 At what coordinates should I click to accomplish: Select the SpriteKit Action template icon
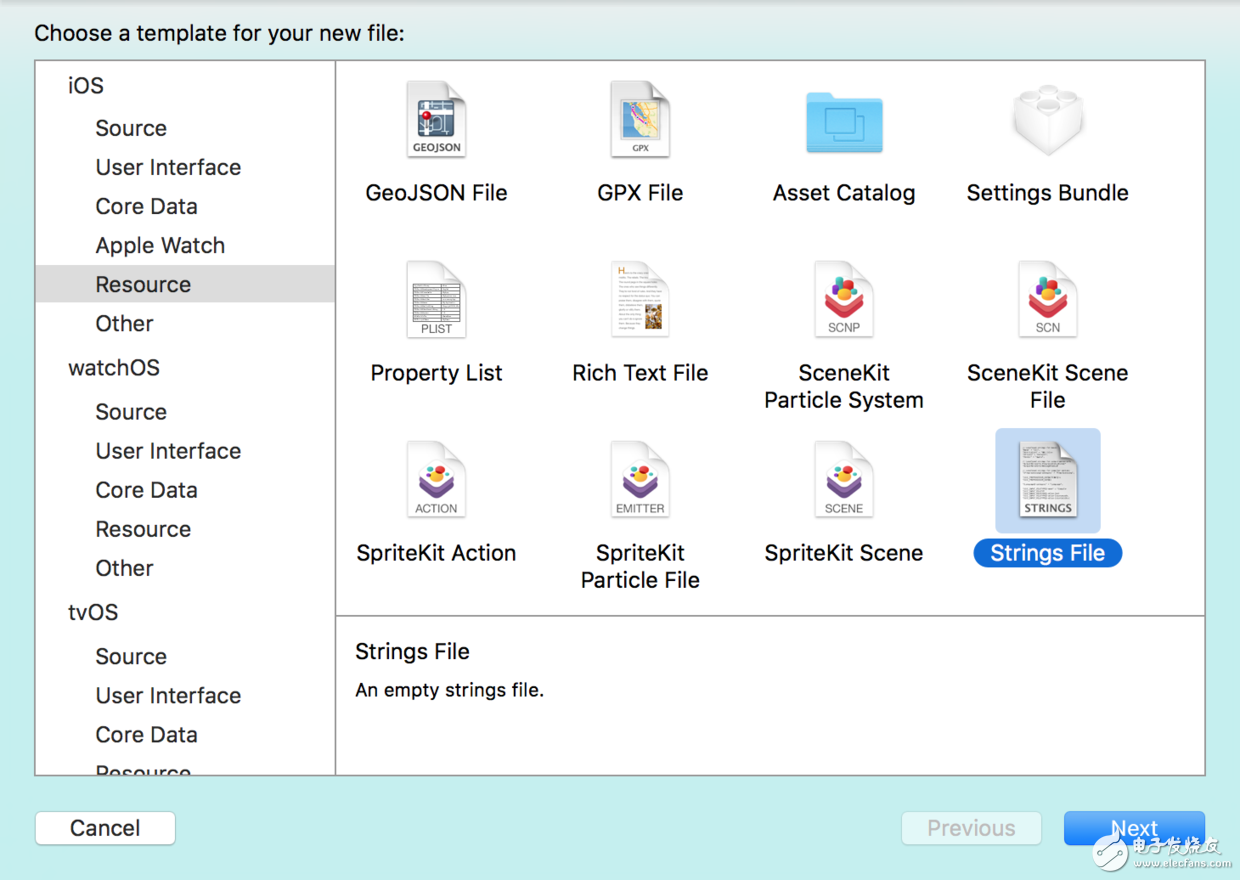pos(436,480)
